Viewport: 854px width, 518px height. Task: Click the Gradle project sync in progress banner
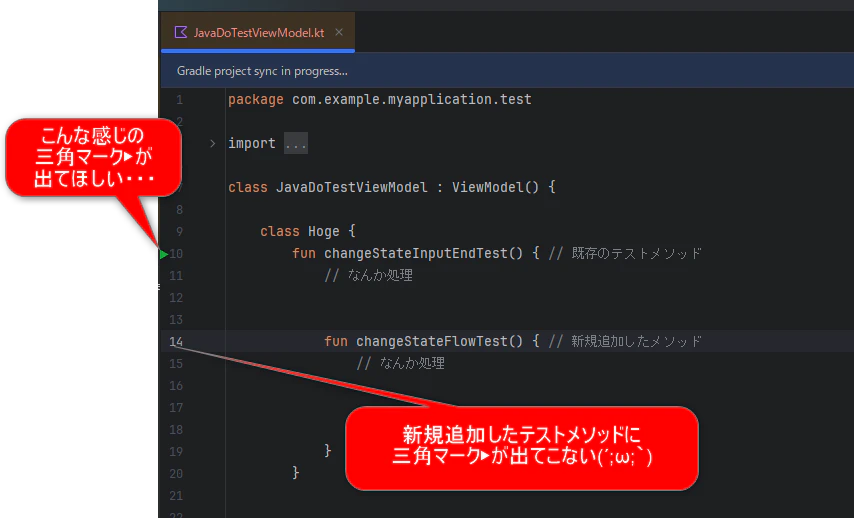point(508,71)
